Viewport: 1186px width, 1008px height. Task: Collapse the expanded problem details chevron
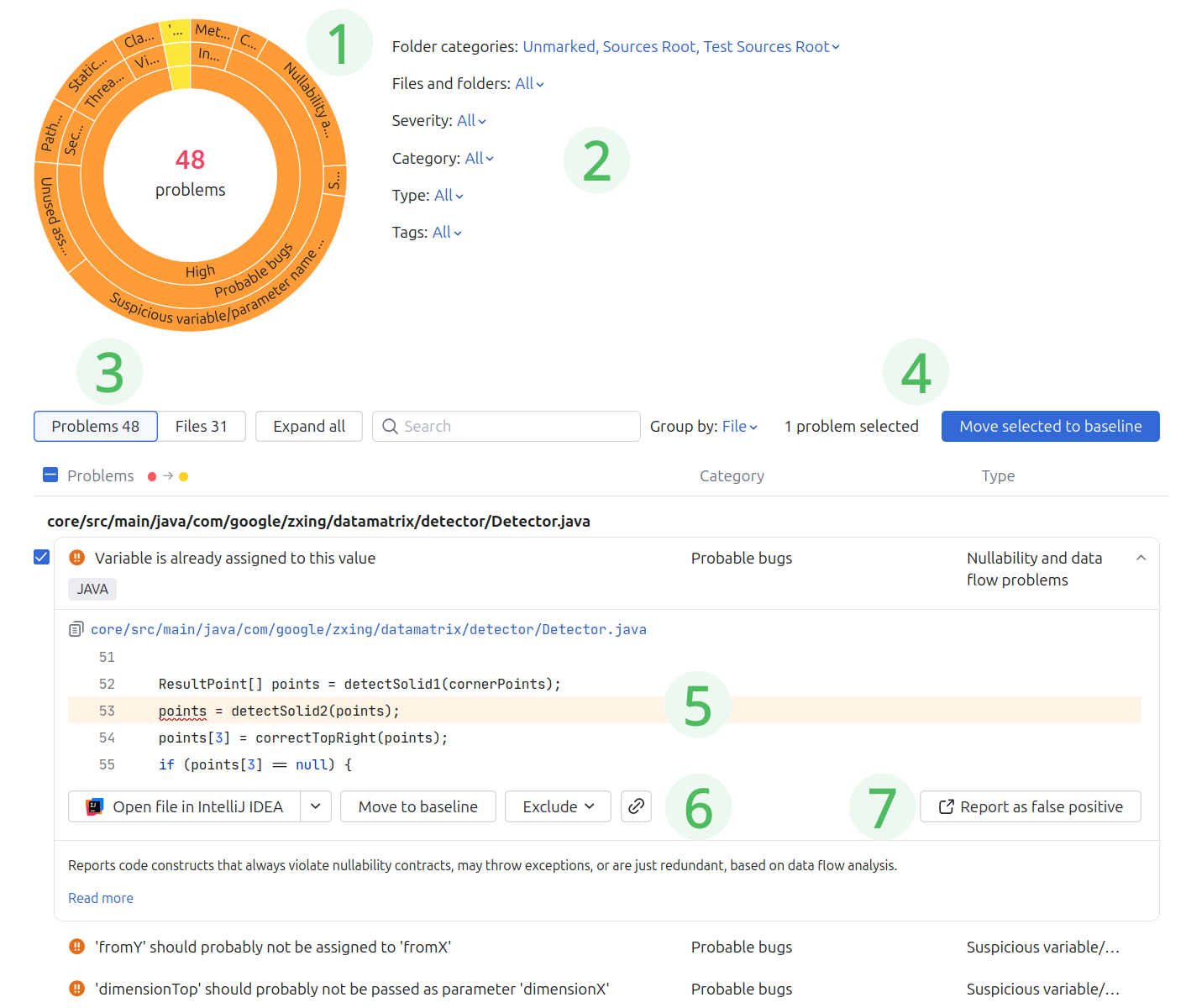pos(1141,559)
